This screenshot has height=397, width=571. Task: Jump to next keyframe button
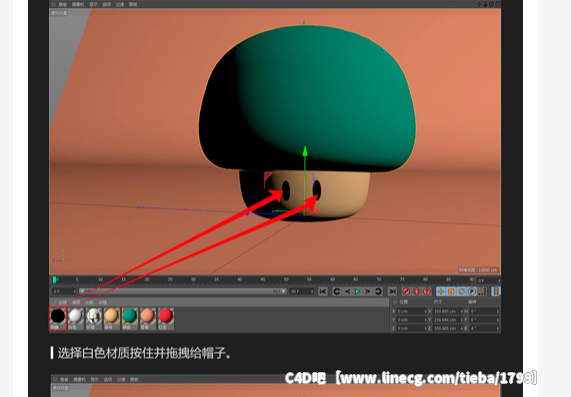(x=378, y=291)
